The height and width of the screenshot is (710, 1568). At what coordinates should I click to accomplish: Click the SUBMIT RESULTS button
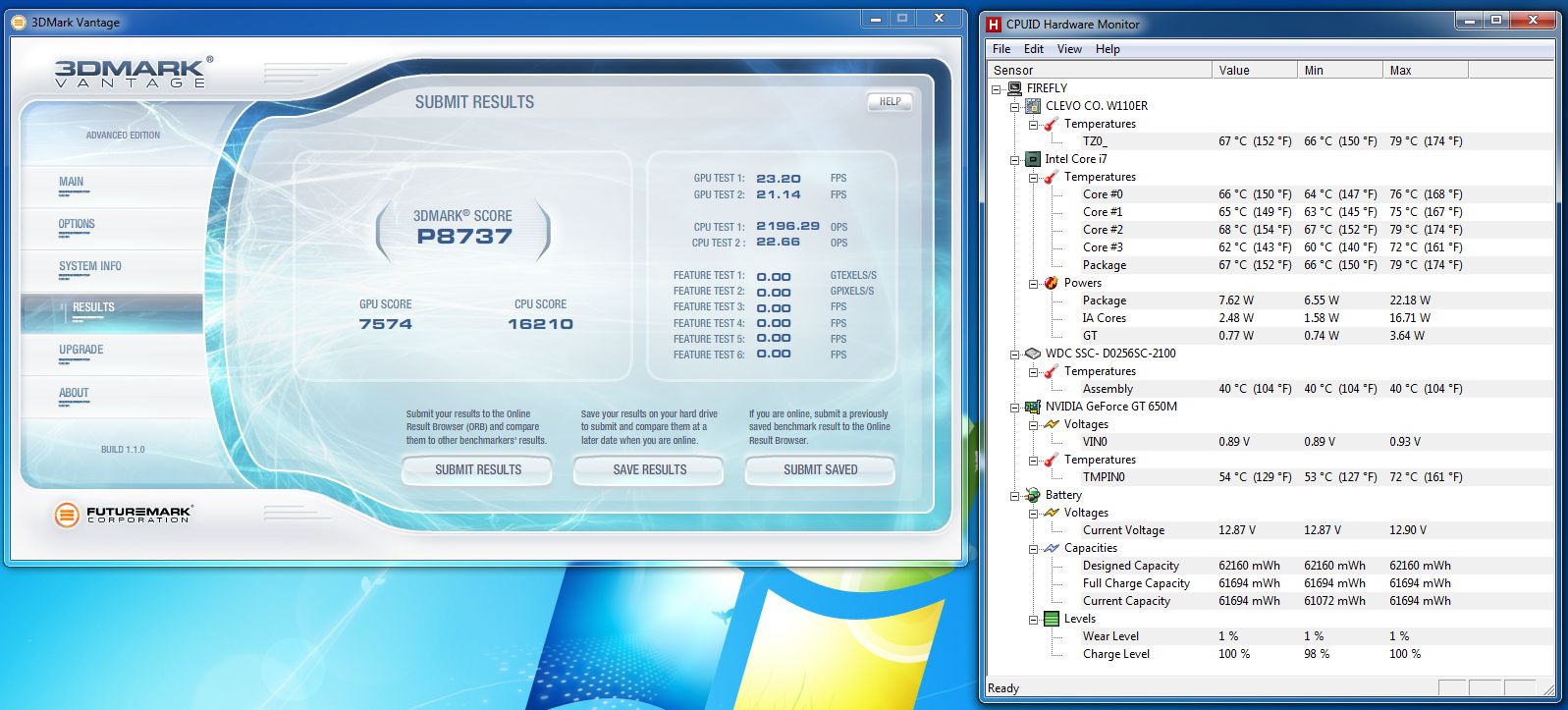click(x=477, y=470)
